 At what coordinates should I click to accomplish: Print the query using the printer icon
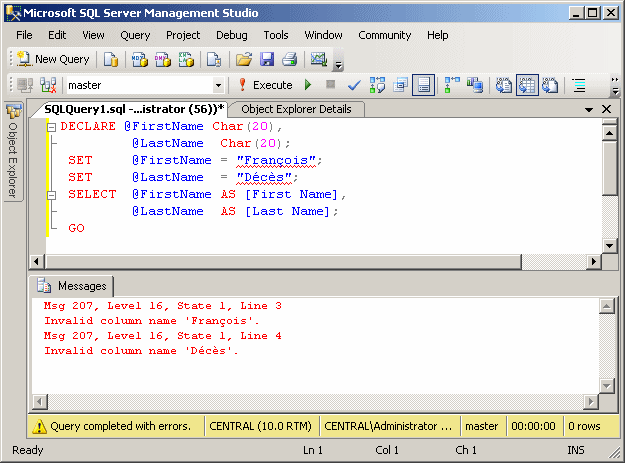[290, 59]
